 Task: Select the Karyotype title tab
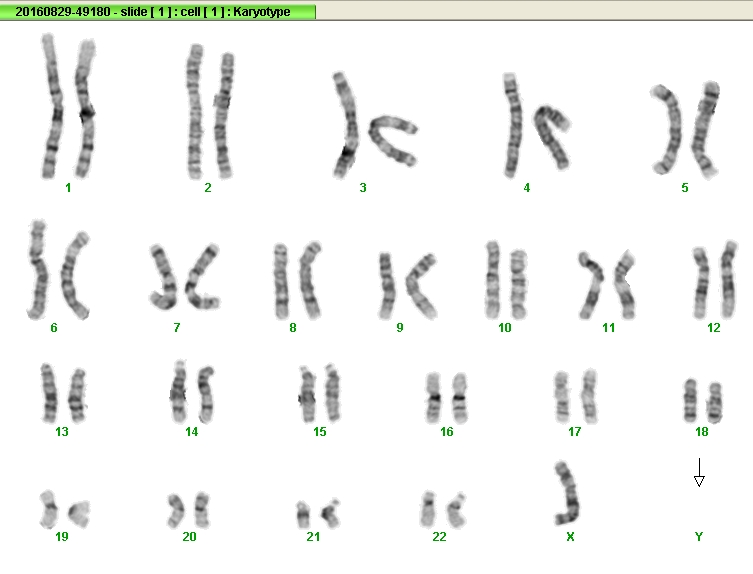click(x=158, y=12)
